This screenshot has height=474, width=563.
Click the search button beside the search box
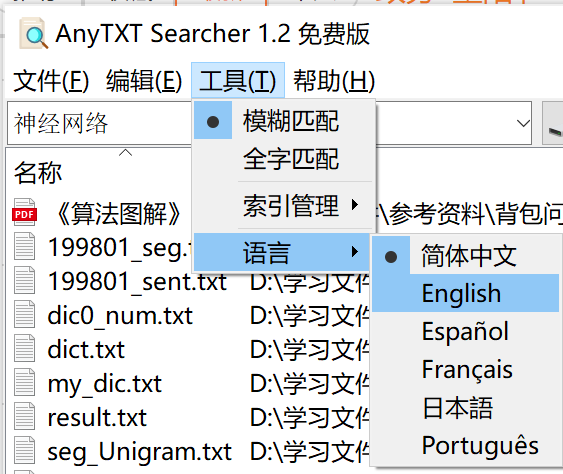553,123
